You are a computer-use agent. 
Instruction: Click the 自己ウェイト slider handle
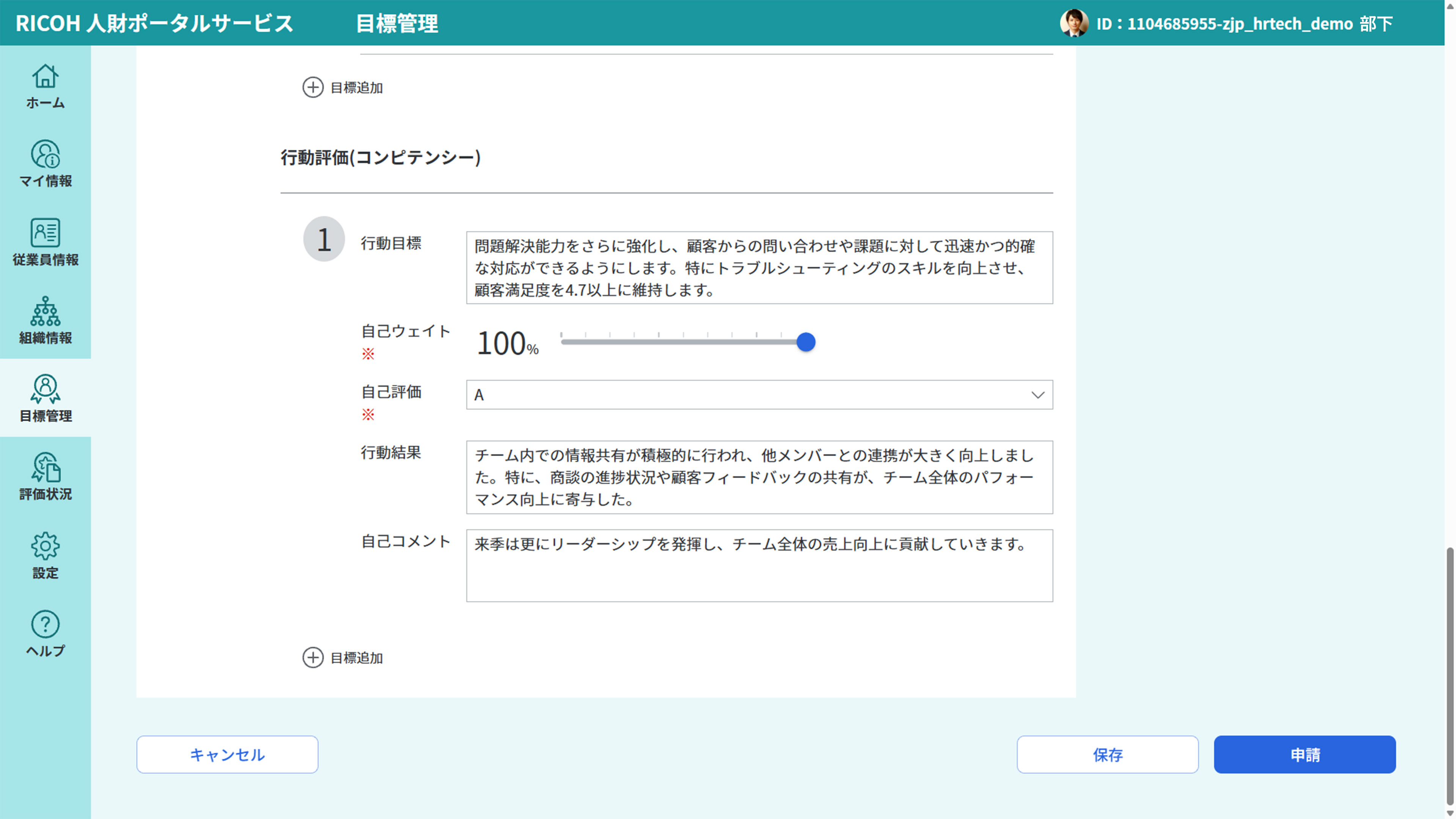coord(805,342)
